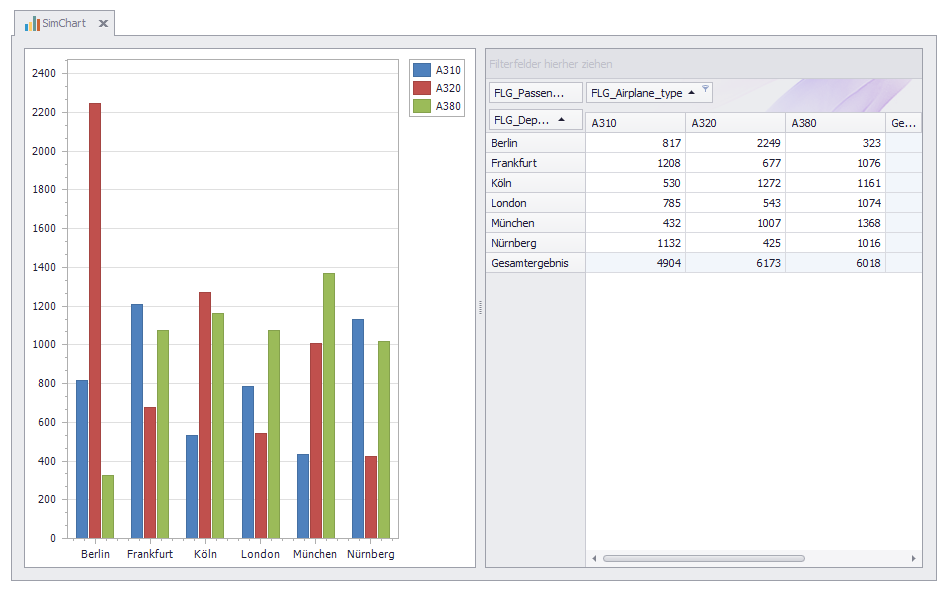This screenshot has height=595, width=949.
Task: Click the blue A310 legend swatch
Action: point(421,70)
